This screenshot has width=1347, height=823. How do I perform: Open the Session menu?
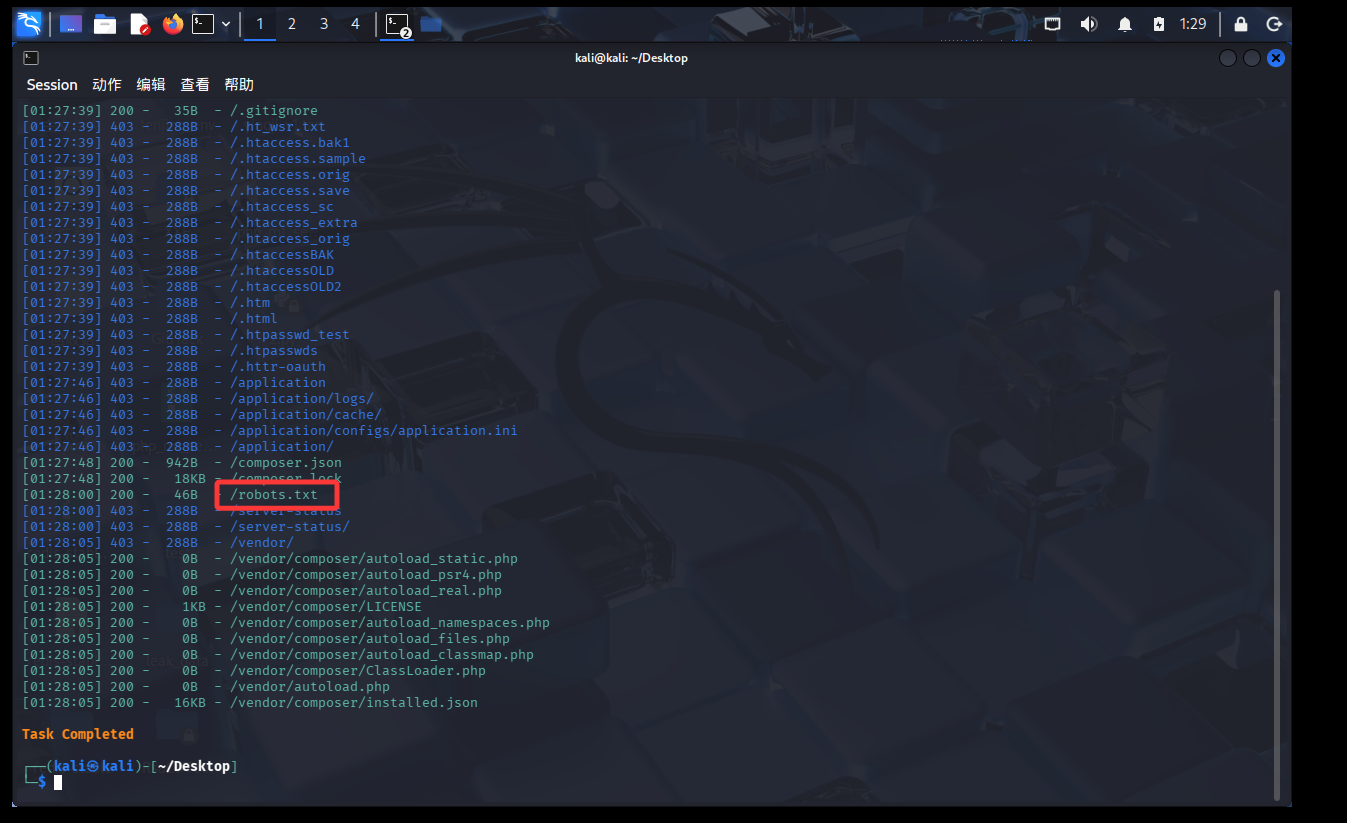point(52,85)
